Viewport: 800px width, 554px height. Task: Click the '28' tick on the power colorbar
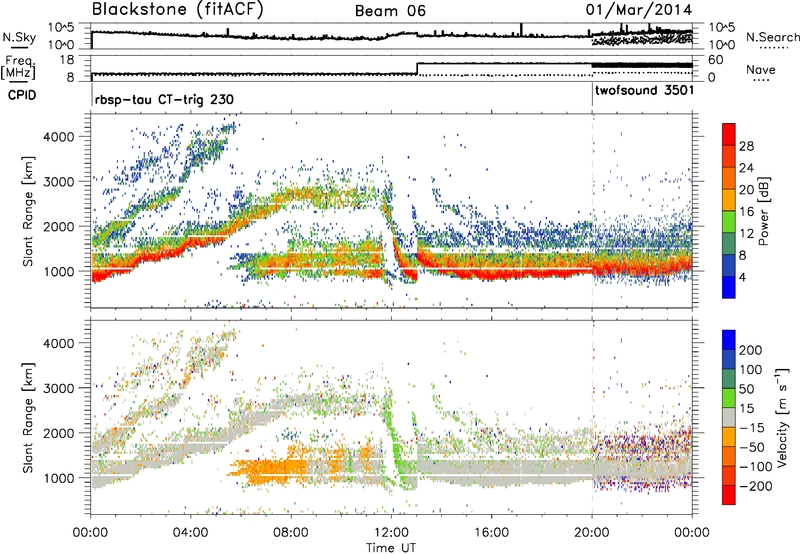(x=746, y=146)
